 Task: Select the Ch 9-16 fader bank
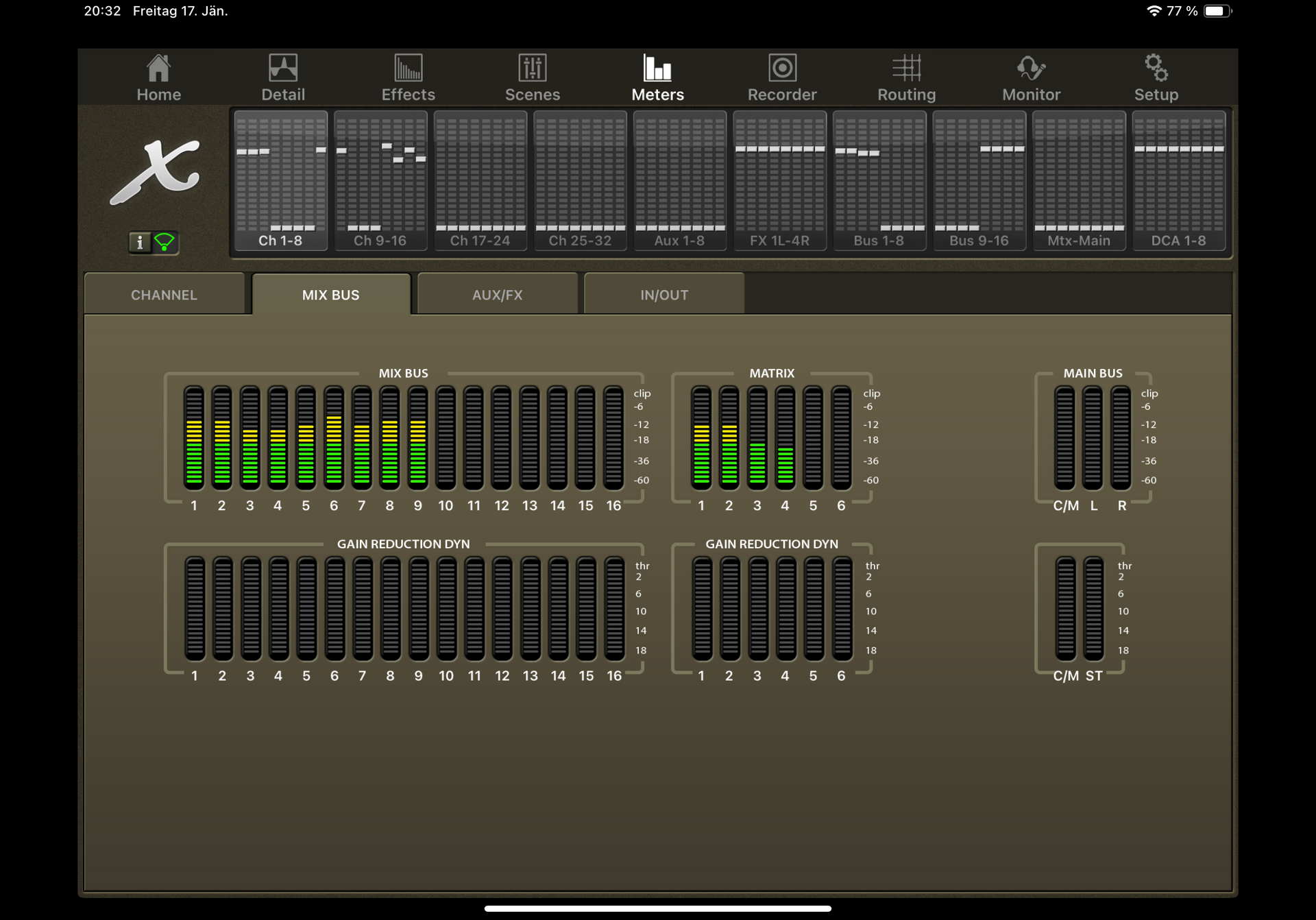pos(380,181)
